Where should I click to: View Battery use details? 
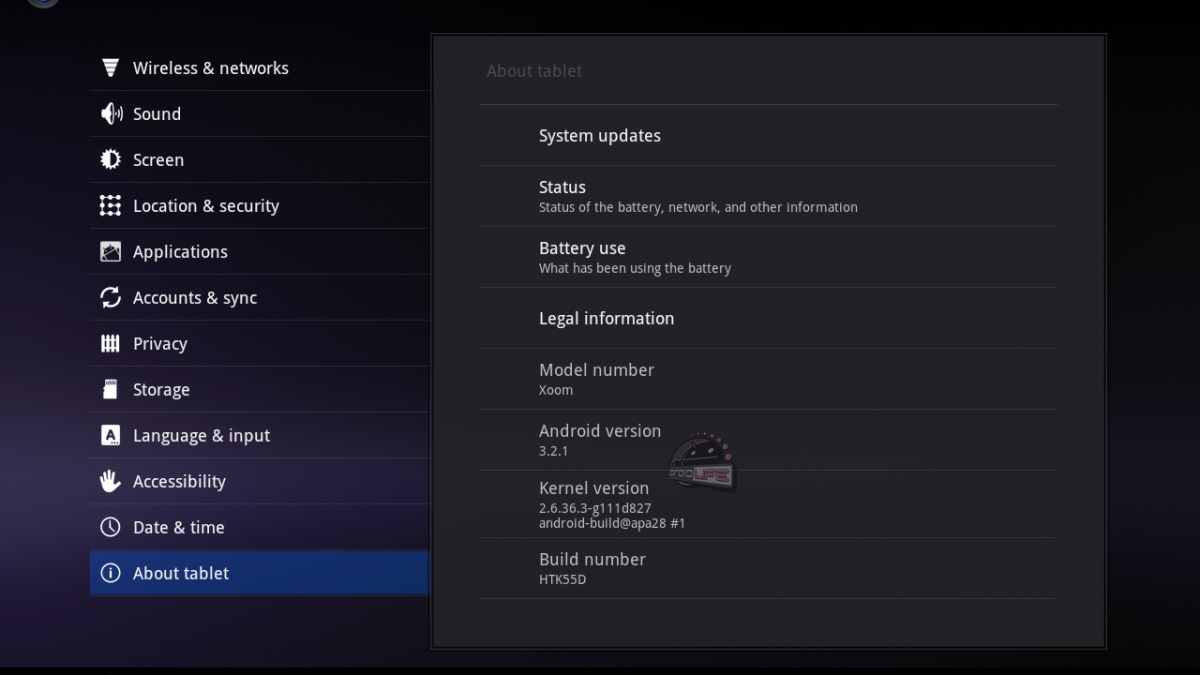tap(767, 257)
